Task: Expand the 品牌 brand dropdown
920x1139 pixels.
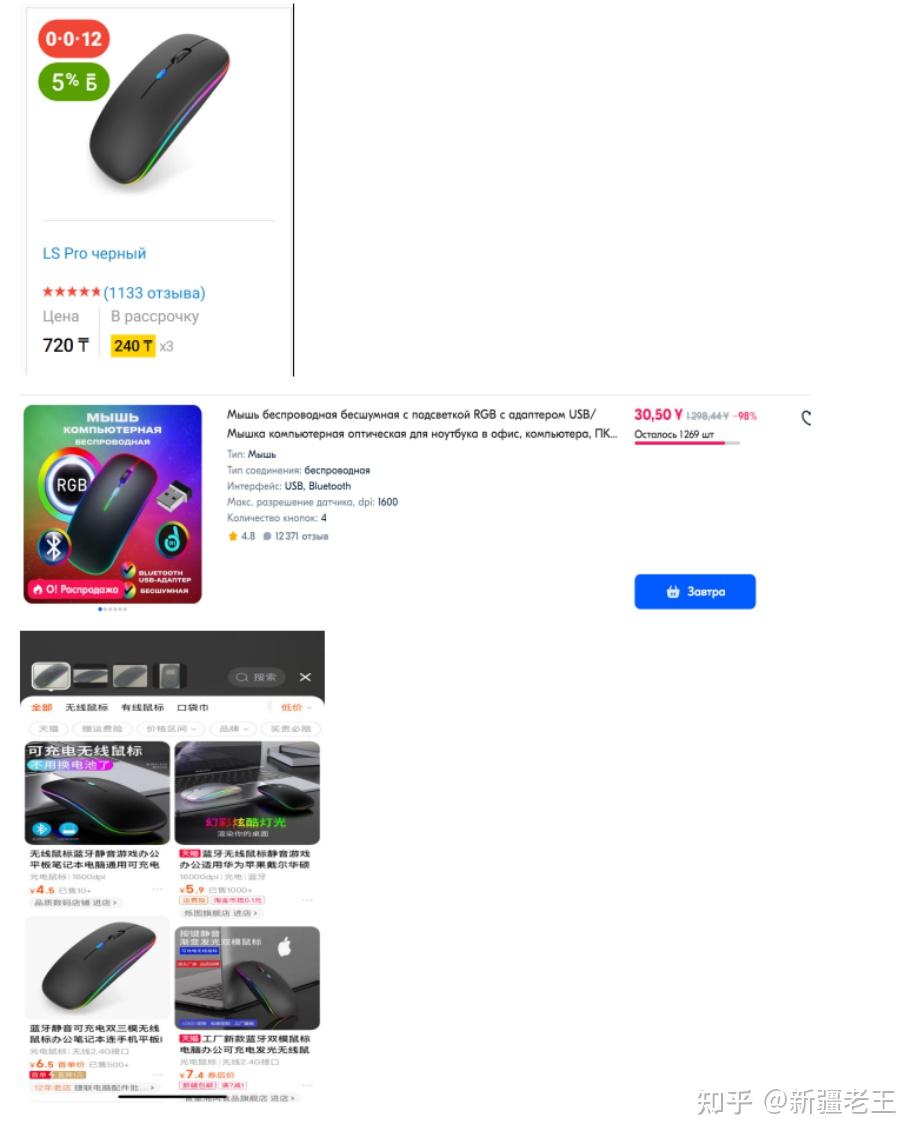Action: click(233, 729)
